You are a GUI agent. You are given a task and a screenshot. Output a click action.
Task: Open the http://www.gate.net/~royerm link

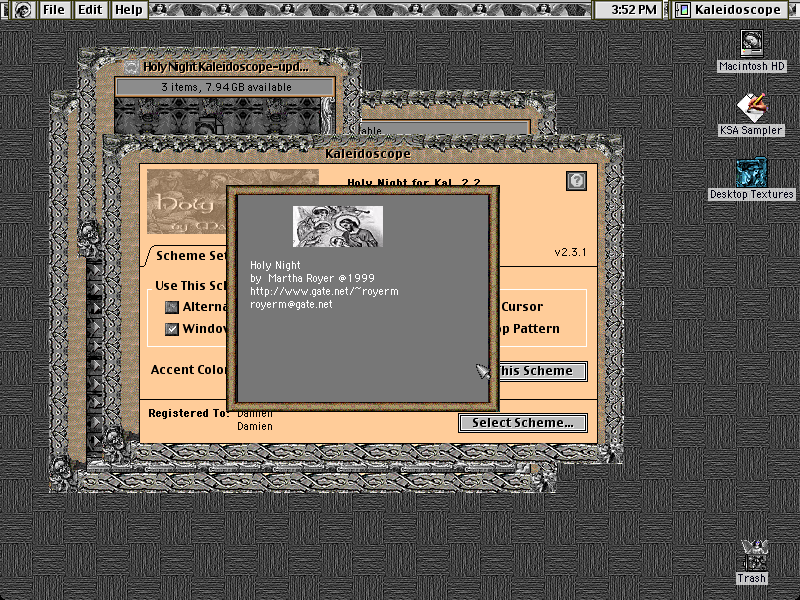pyautogui.click(x=324, y=291)
